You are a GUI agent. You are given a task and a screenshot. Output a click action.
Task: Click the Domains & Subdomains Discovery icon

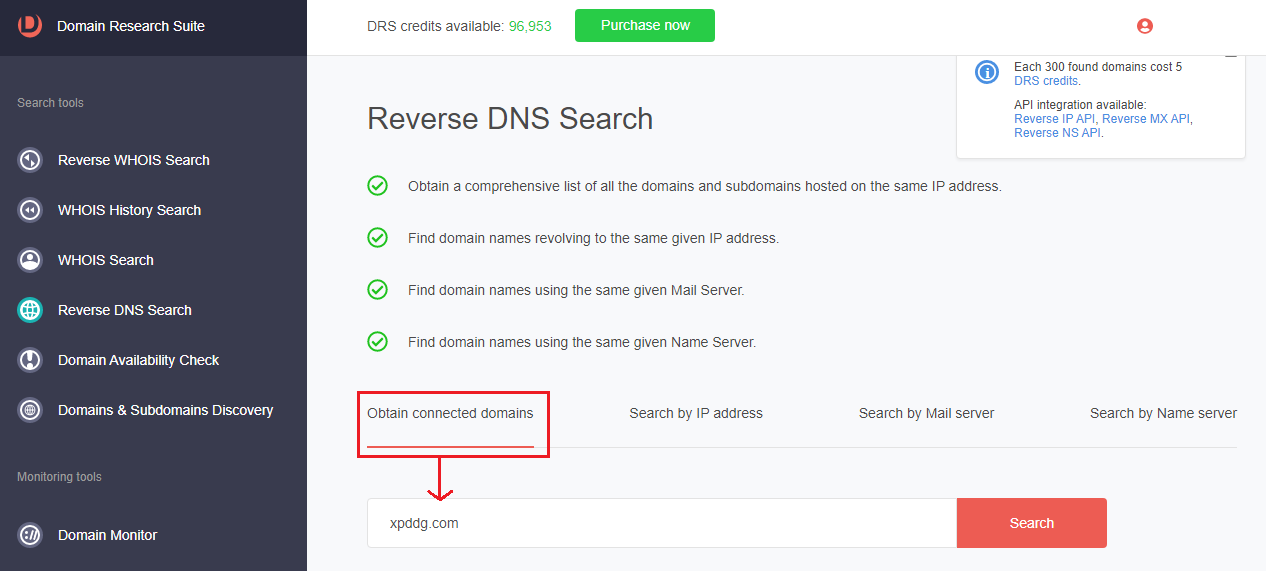[x=30, y=410]
